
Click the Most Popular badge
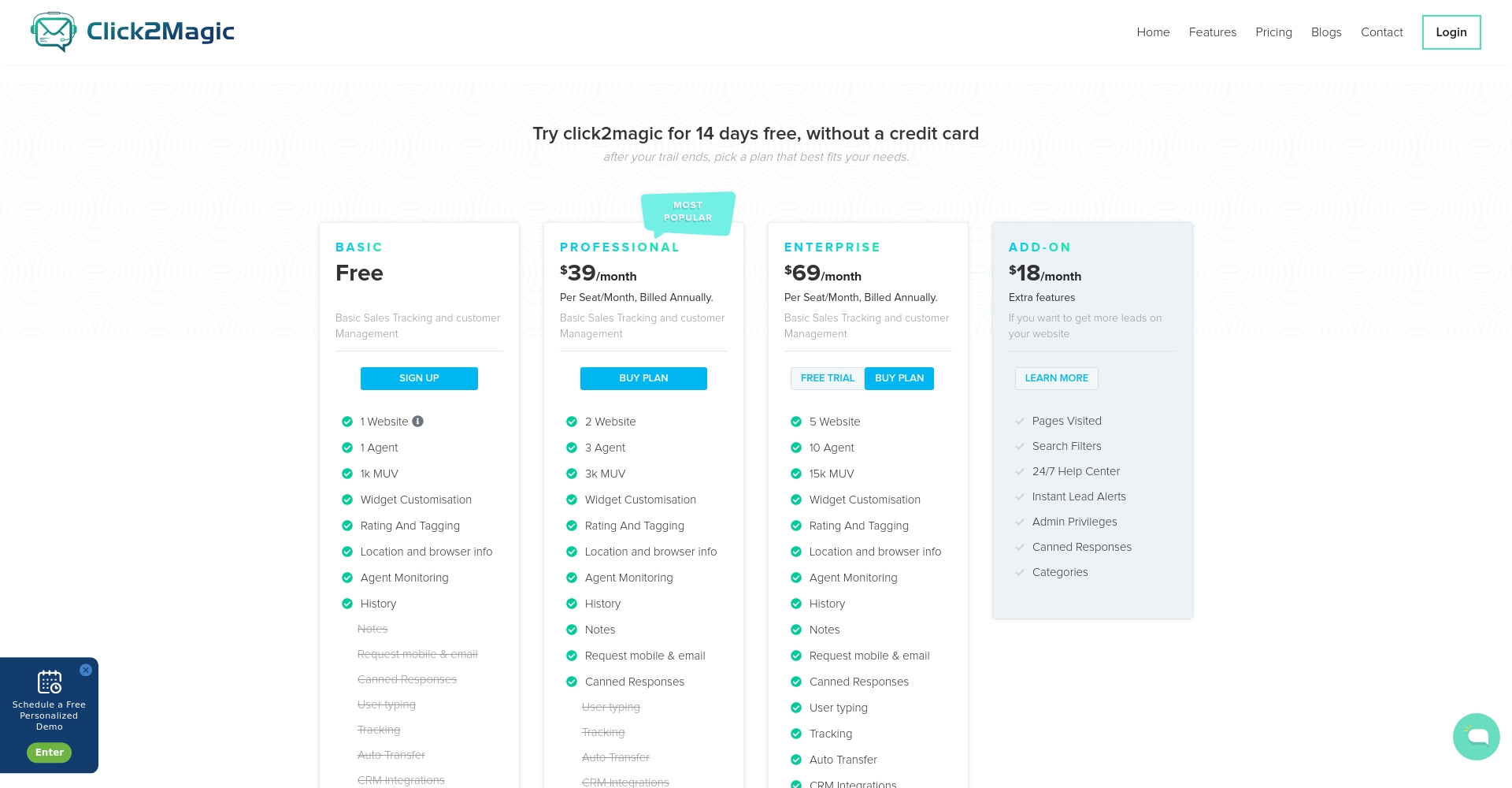coord(687,212)
